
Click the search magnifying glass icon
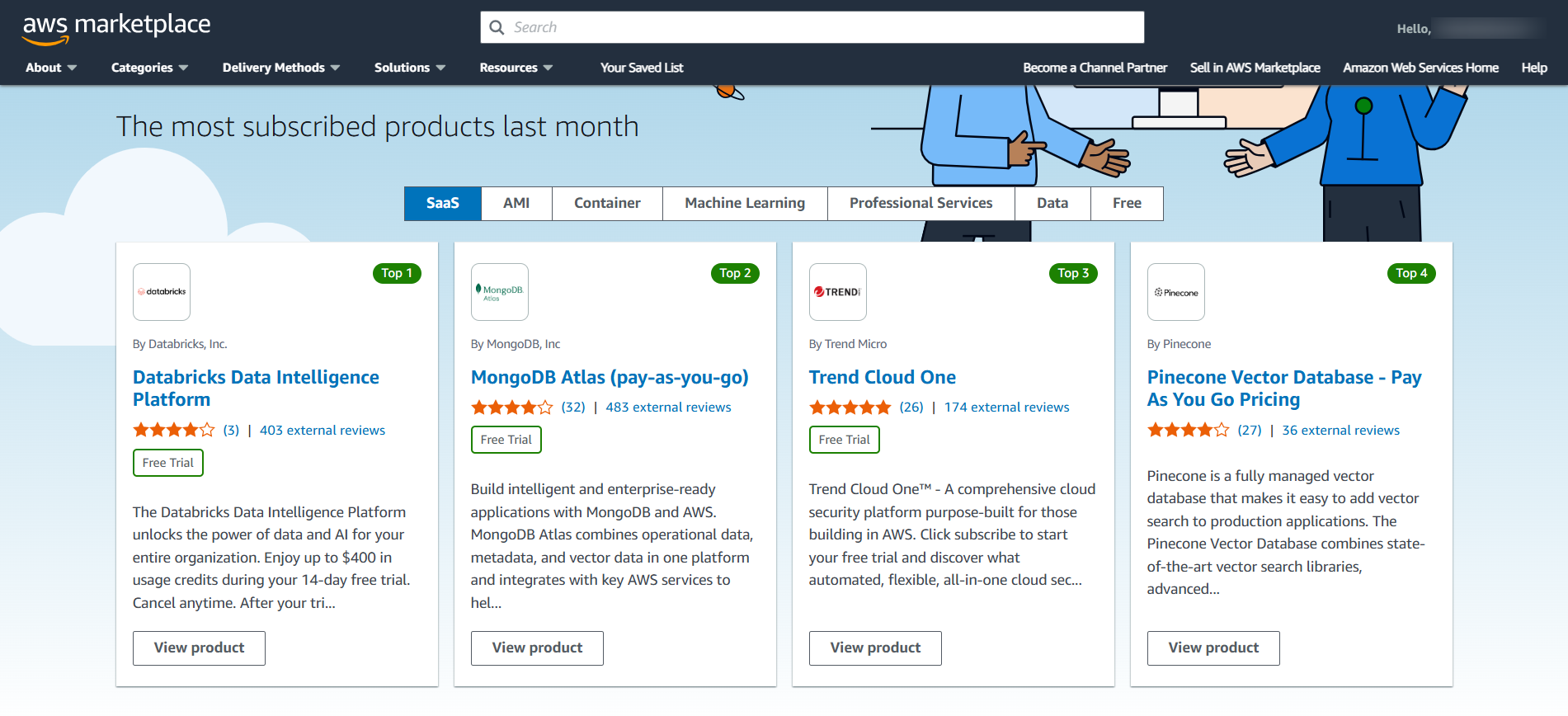[x=497, y=27]
